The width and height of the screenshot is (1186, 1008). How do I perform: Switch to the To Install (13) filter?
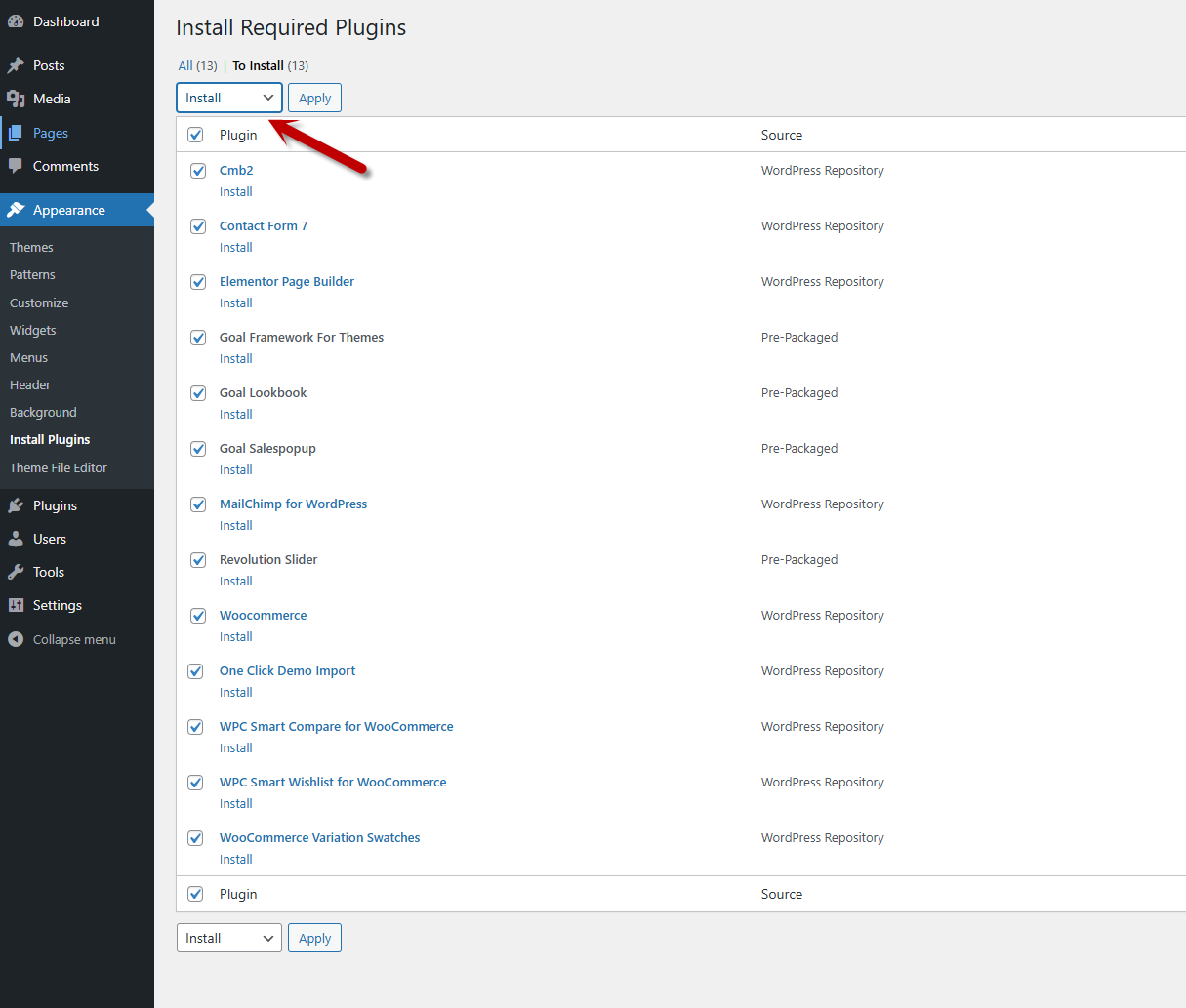(270, 66)
